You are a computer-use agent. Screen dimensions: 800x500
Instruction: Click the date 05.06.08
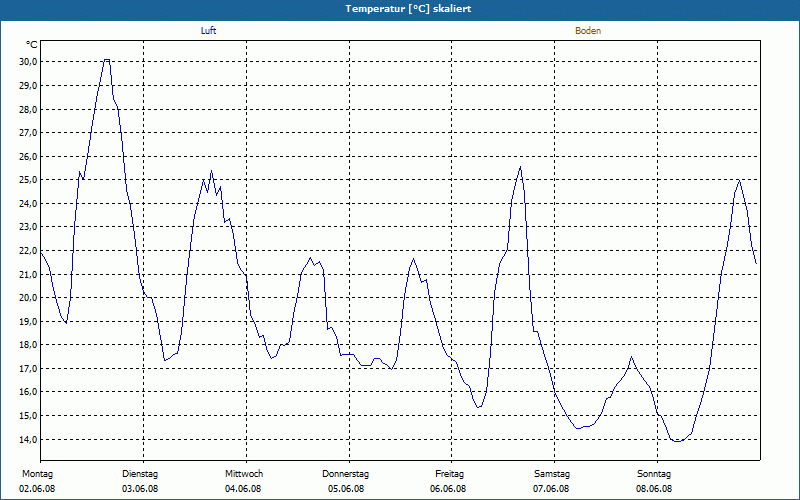pos(346,489)
